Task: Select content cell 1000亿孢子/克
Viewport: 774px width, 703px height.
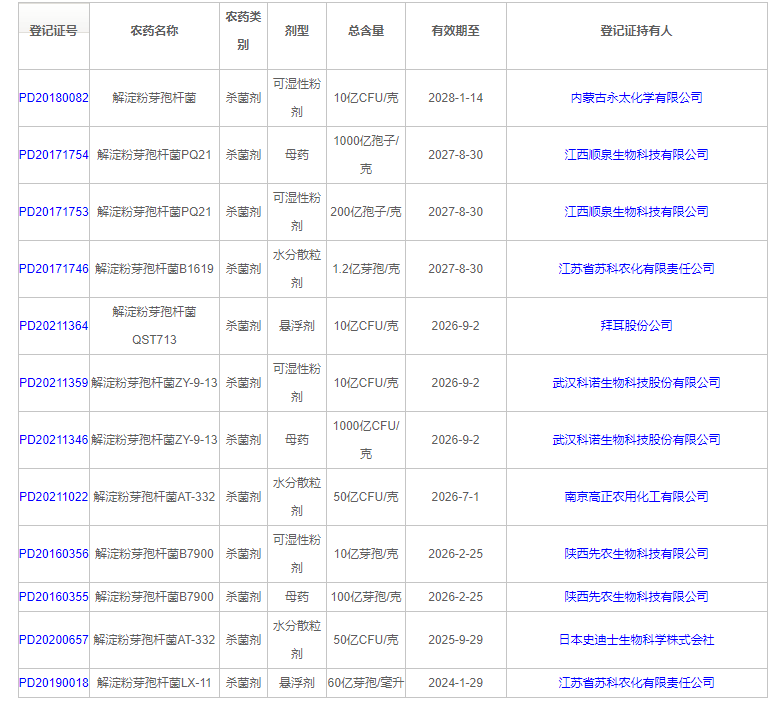Action: pos(366,155)
